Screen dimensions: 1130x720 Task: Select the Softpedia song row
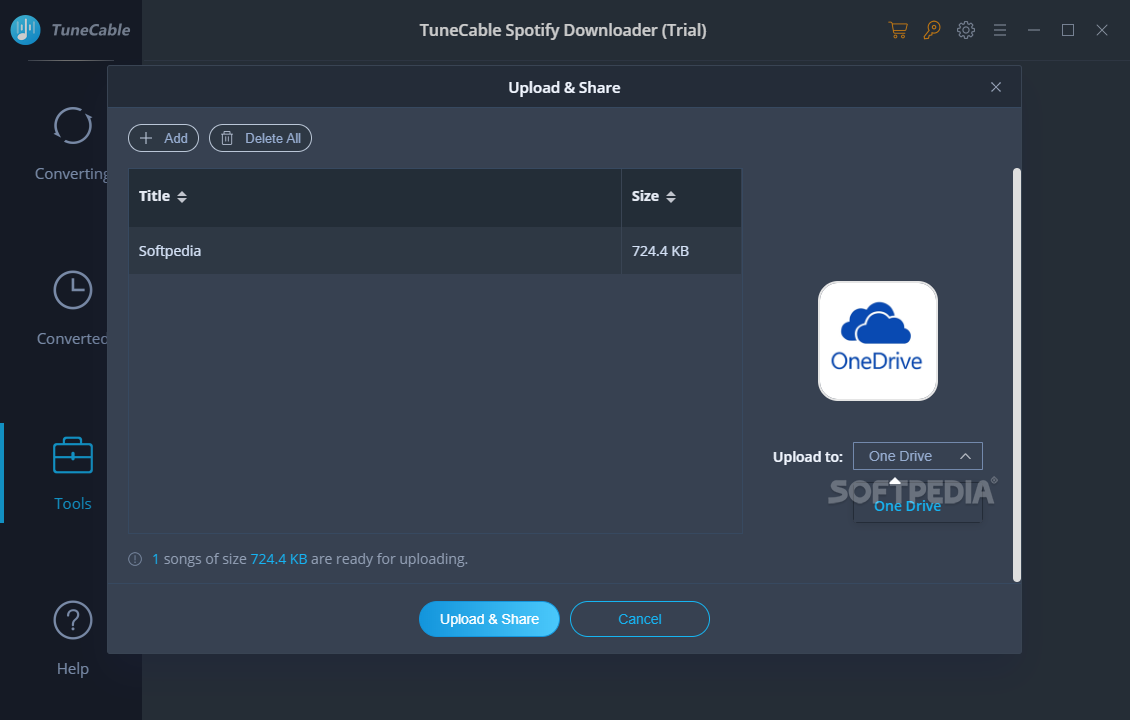(435, 251)
